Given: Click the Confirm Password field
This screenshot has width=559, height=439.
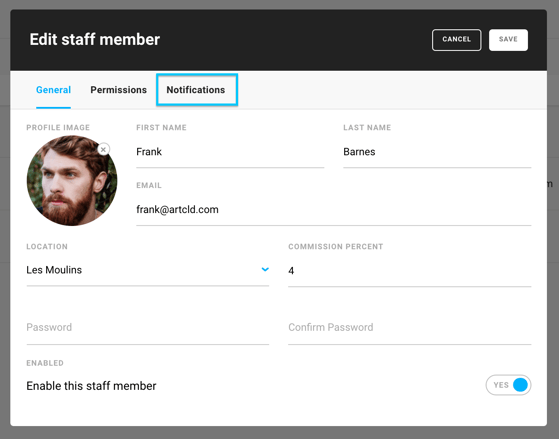Looking at the screenshot, I should click(x=410, y=328).
